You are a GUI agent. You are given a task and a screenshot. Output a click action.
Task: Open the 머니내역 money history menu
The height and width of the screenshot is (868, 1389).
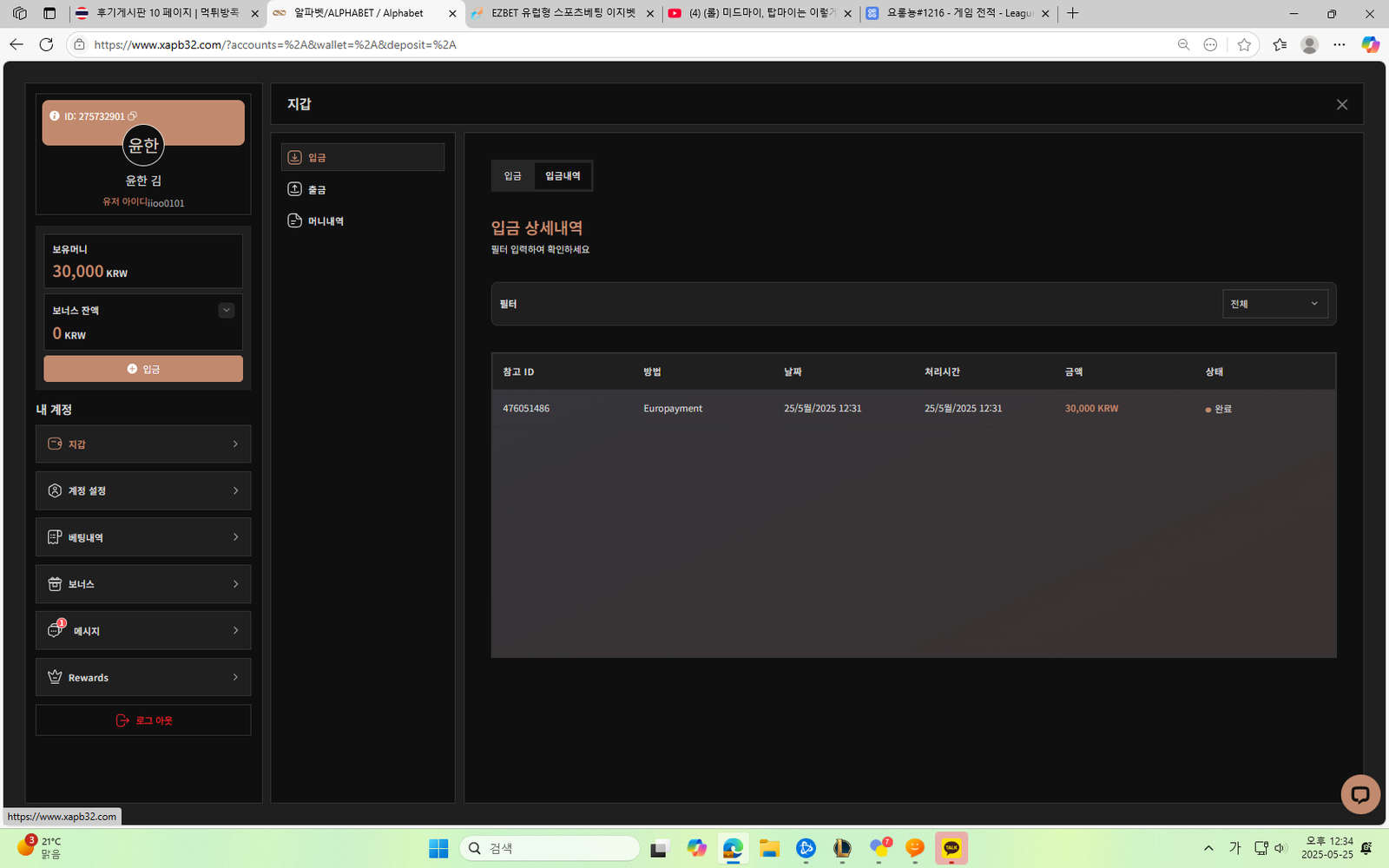[326, 221]
